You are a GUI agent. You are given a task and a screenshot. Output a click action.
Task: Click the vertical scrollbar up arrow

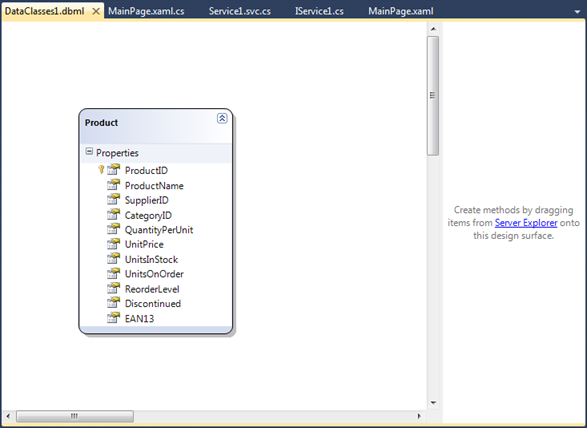[x=433, y=29]
